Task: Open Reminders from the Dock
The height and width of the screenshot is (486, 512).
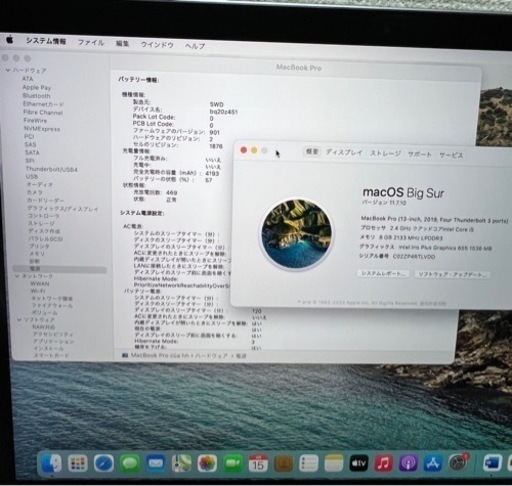Action: 309,463
